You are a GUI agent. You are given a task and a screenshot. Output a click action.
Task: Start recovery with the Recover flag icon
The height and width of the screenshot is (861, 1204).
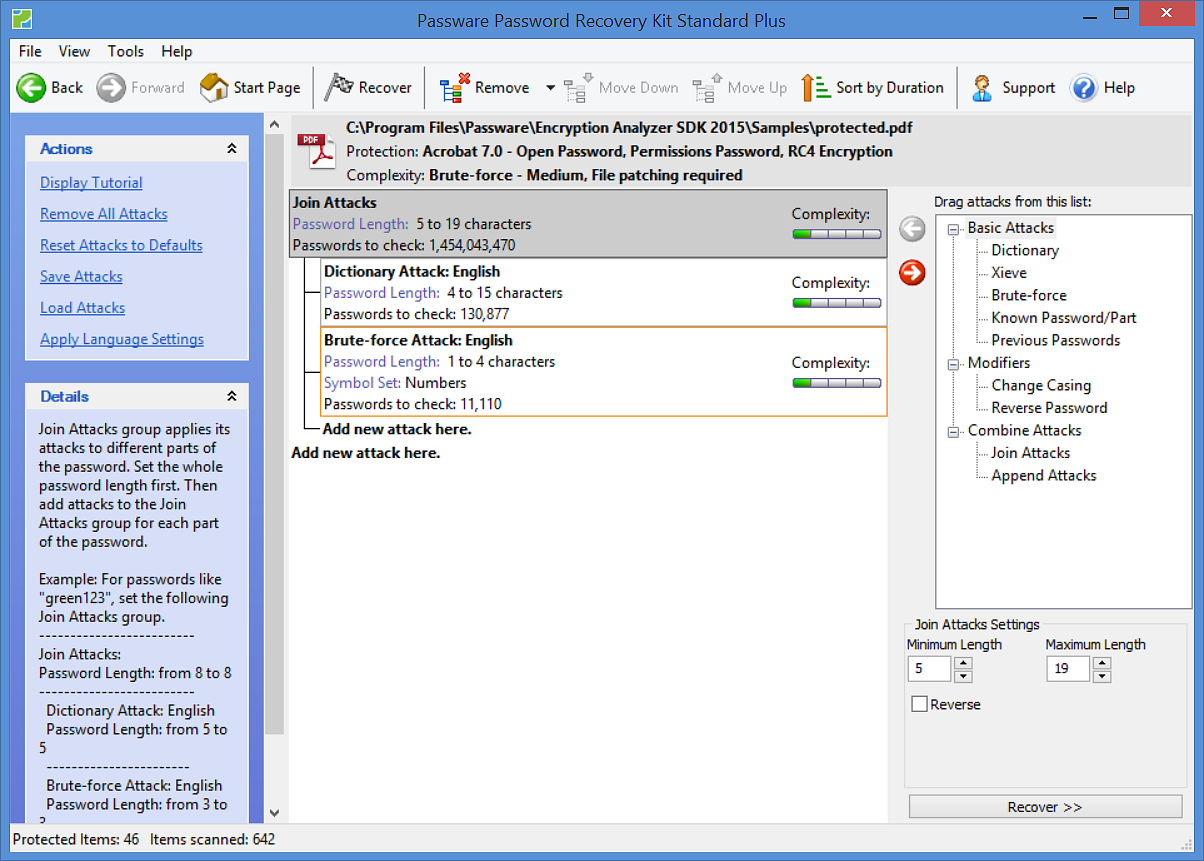[339, 87]
